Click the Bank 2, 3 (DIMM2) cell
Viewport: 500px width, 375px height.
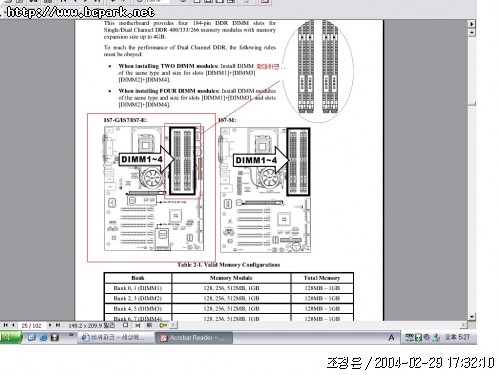click(138, 298)
